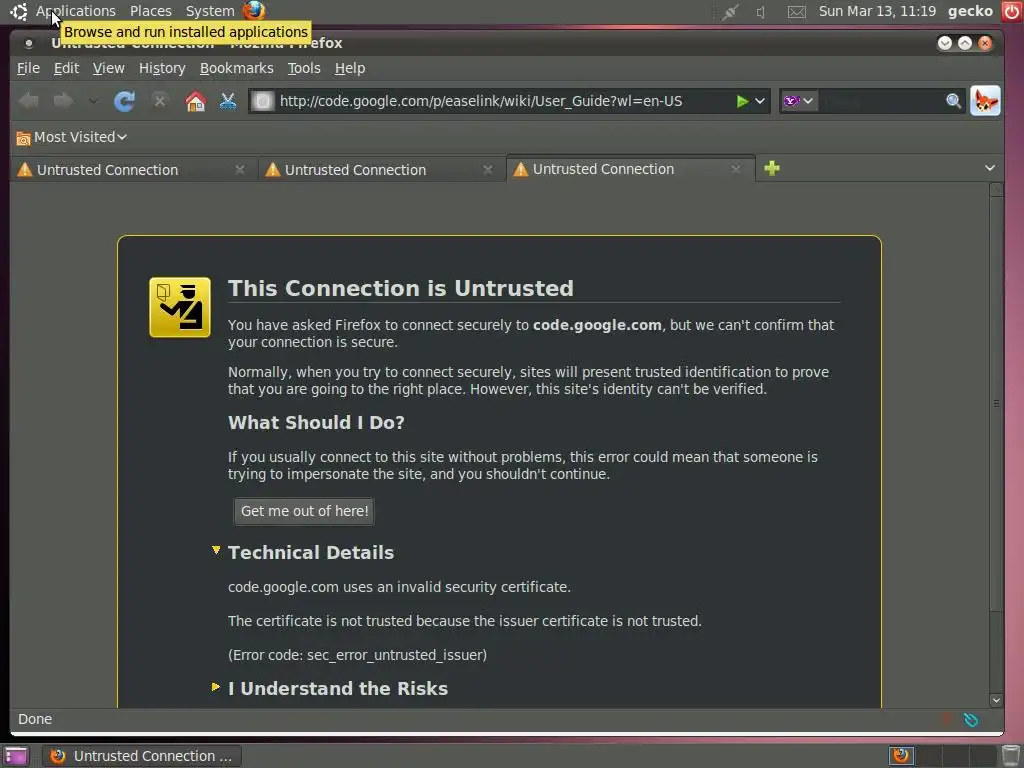Viewport: 1024px width, 768px height.
Task: Click the address bar URL text
Action: pyautogui.click(x=481, y=101)
